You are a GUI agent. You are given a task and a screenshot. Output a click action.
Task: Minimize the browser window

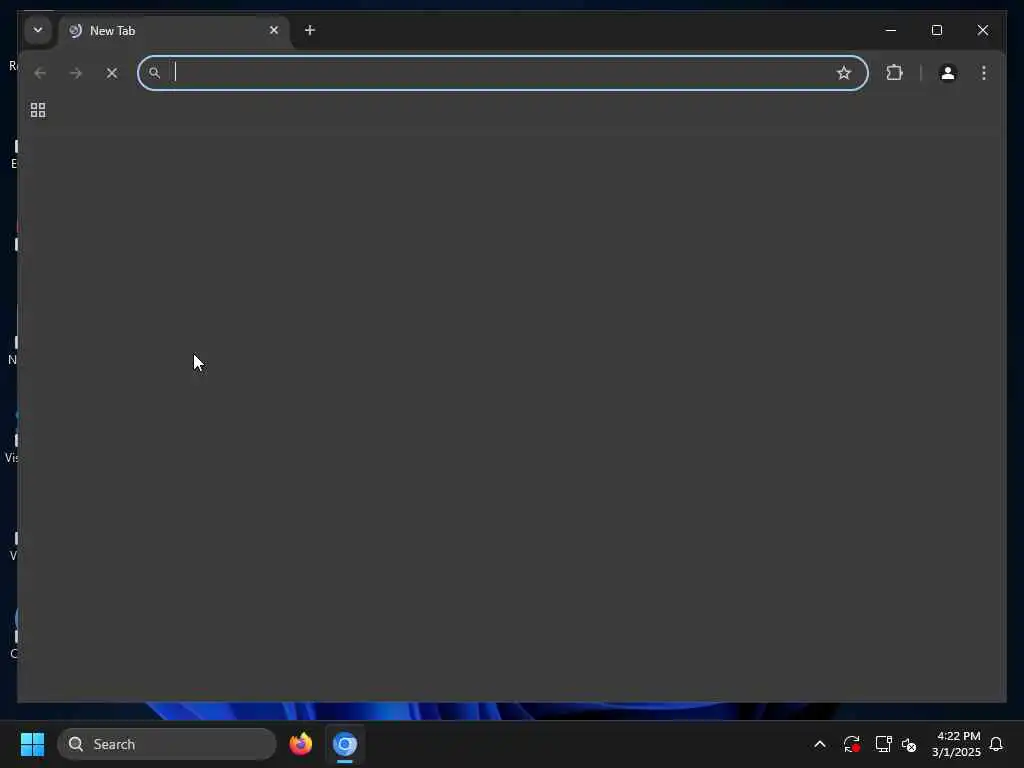[891, 30]
